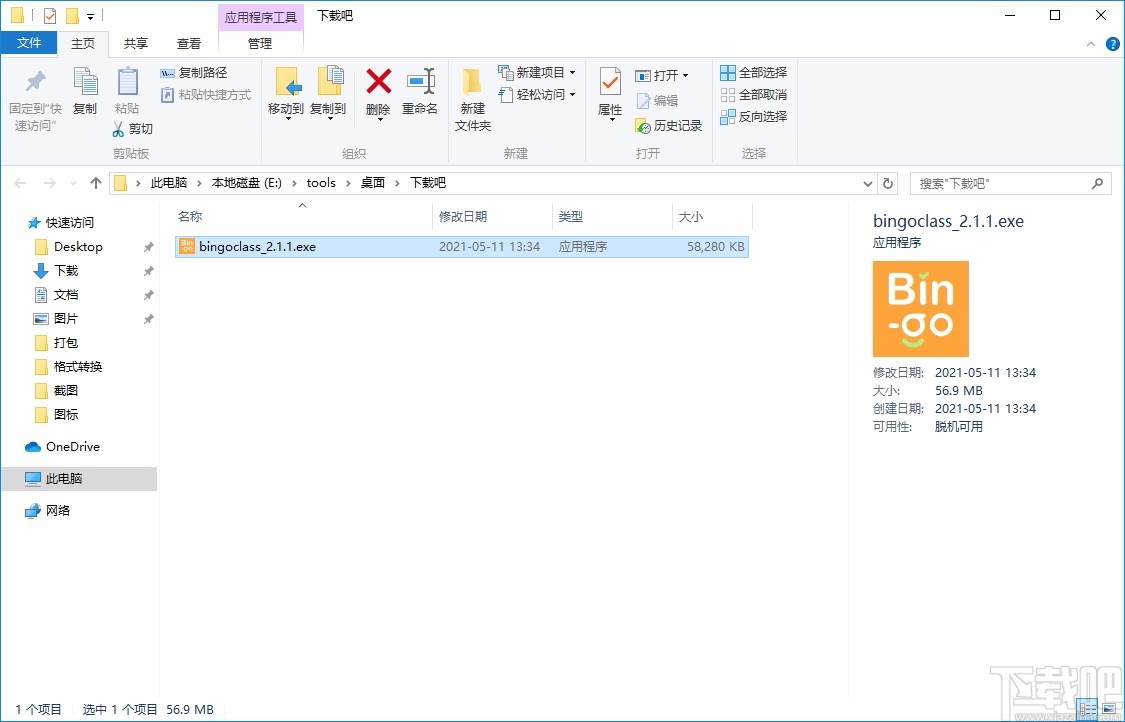The height and width of the screenshot is (722, 1125).
Task: Collapse the ribbon with the chevron
Action: pos(1090,44)
